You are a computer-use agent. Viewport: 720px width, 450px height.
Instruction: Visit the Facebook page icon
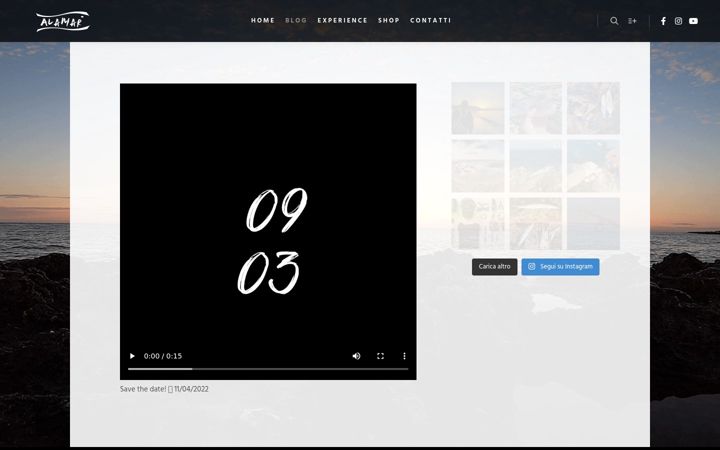point(663,21)
